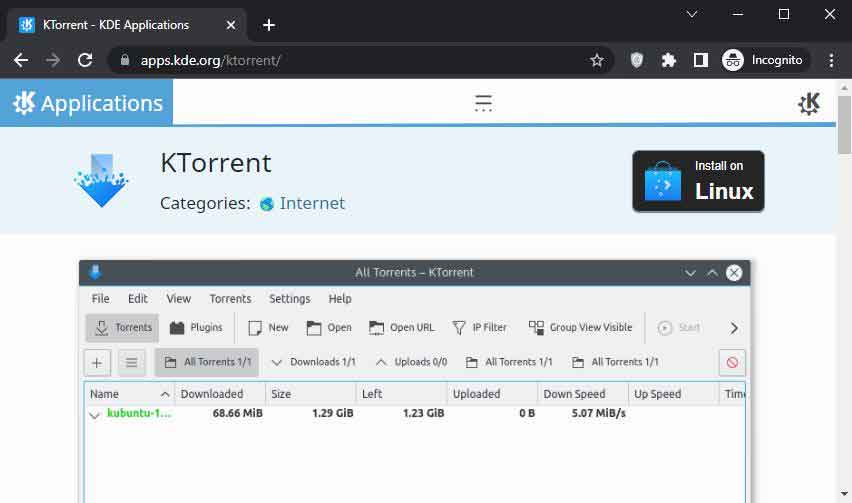This screenshot has height=503, width=852.
Task: Click the address bar URL field
Action: (359, 60)
